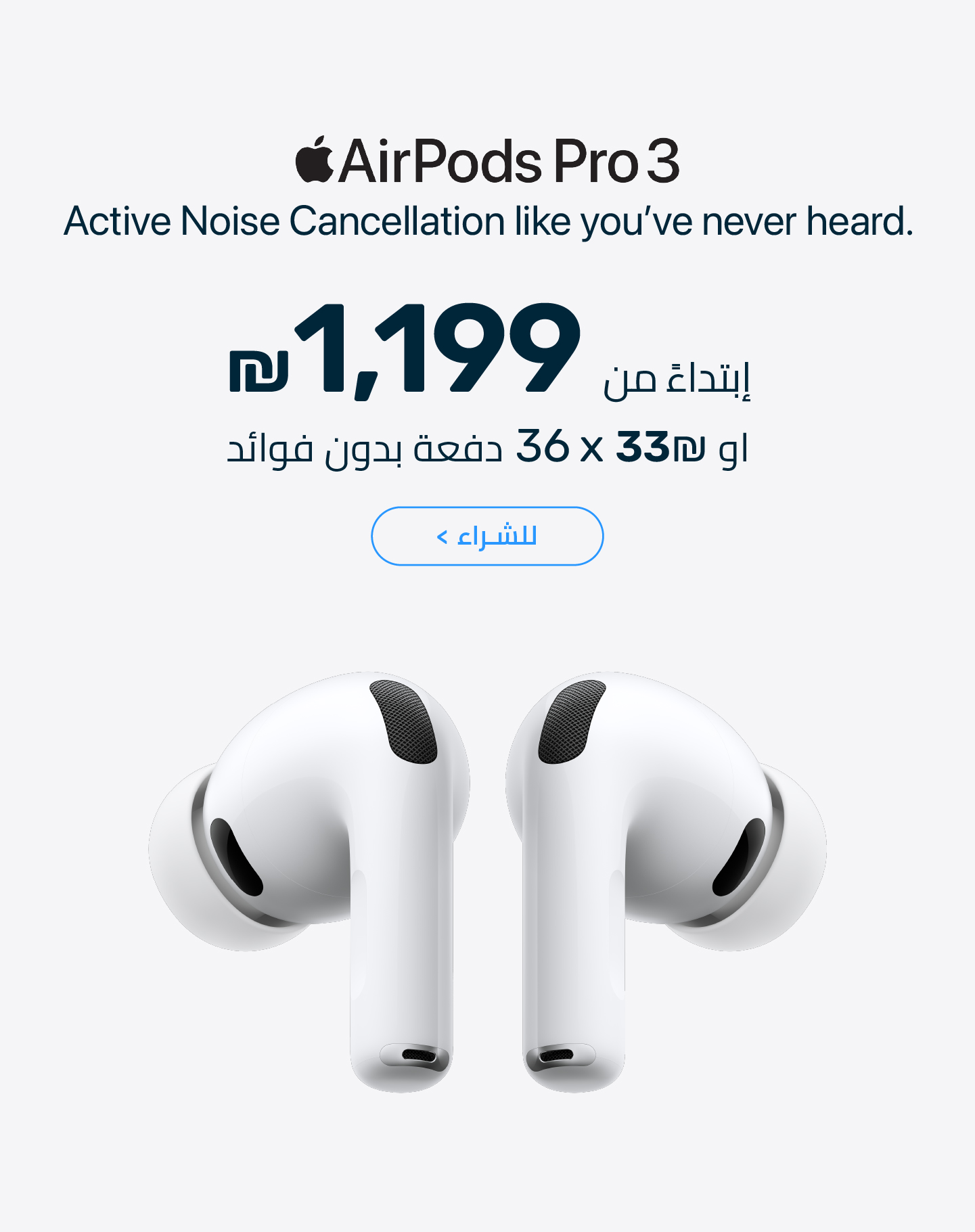Image resolution: width=975 pixels, height=1232 pixels.
Task: Click the right AirPod silicone ear tip
Action: tap(778, 859)
